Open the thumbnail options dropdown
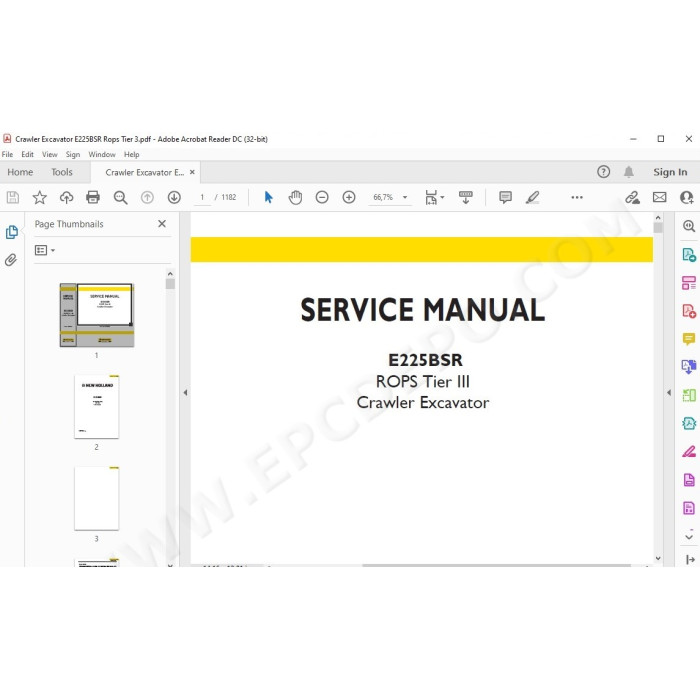 point(45,250)
